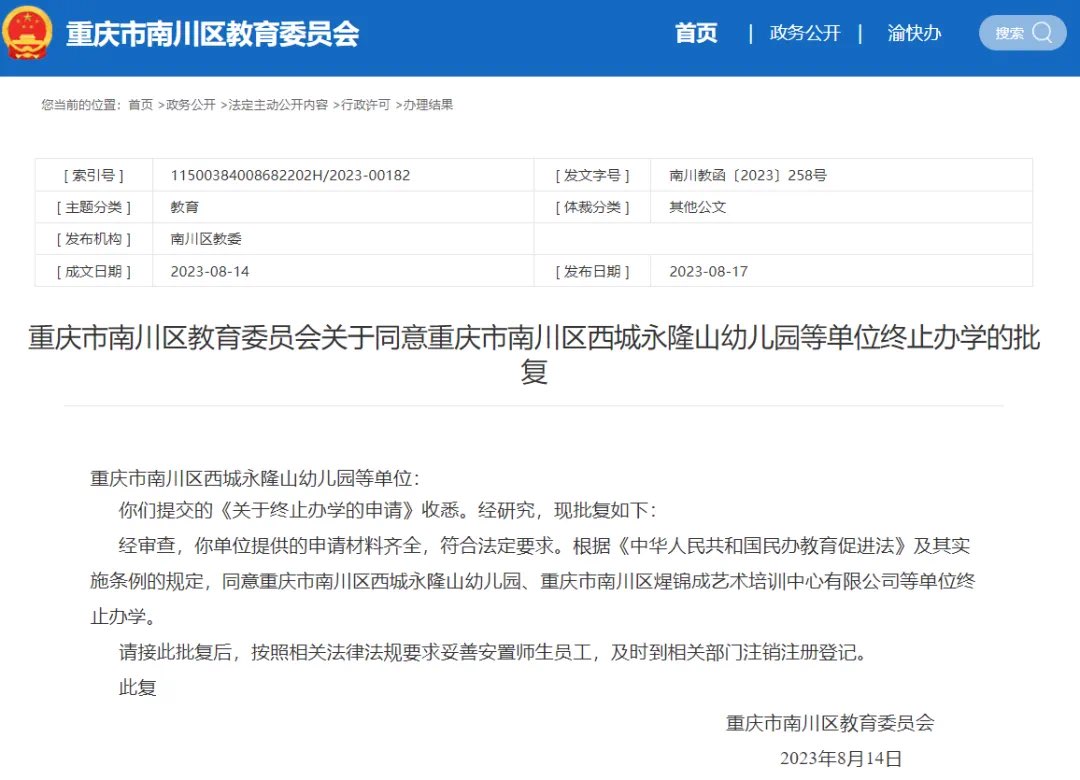Click 您当前的位置 breadcrumb label
This screenshot has width=1080, height=780.
coord(81,105)
